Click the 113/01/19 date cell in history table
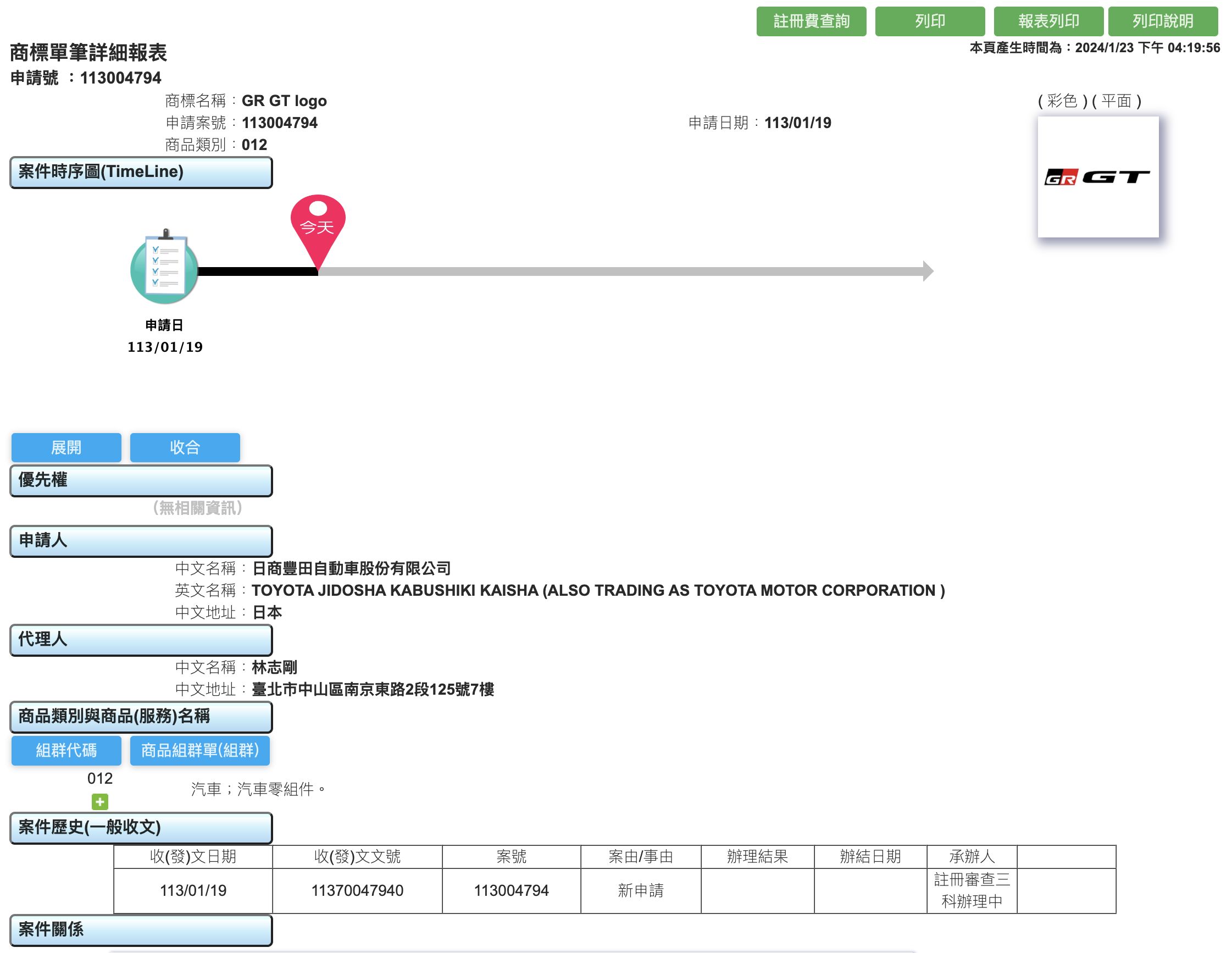 pyautogui.click(x=193, y=891)
